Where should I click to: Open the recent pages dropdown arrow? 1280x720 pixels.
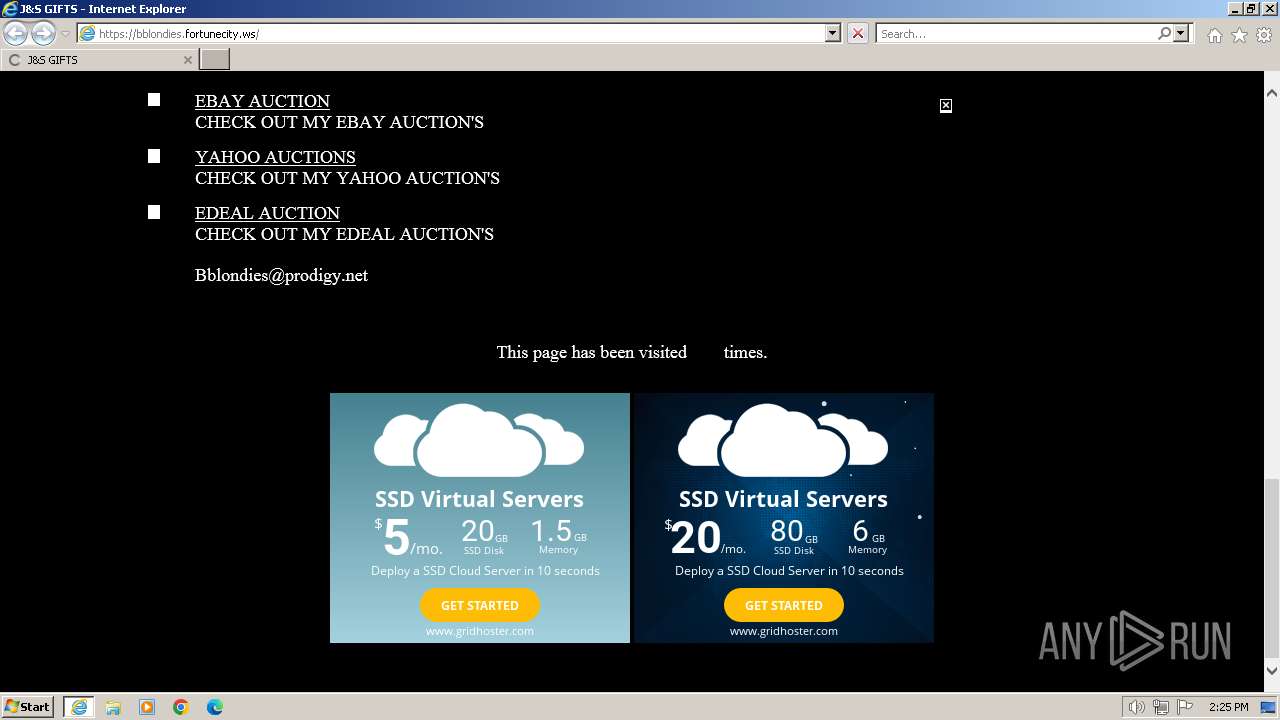(65, 34)
